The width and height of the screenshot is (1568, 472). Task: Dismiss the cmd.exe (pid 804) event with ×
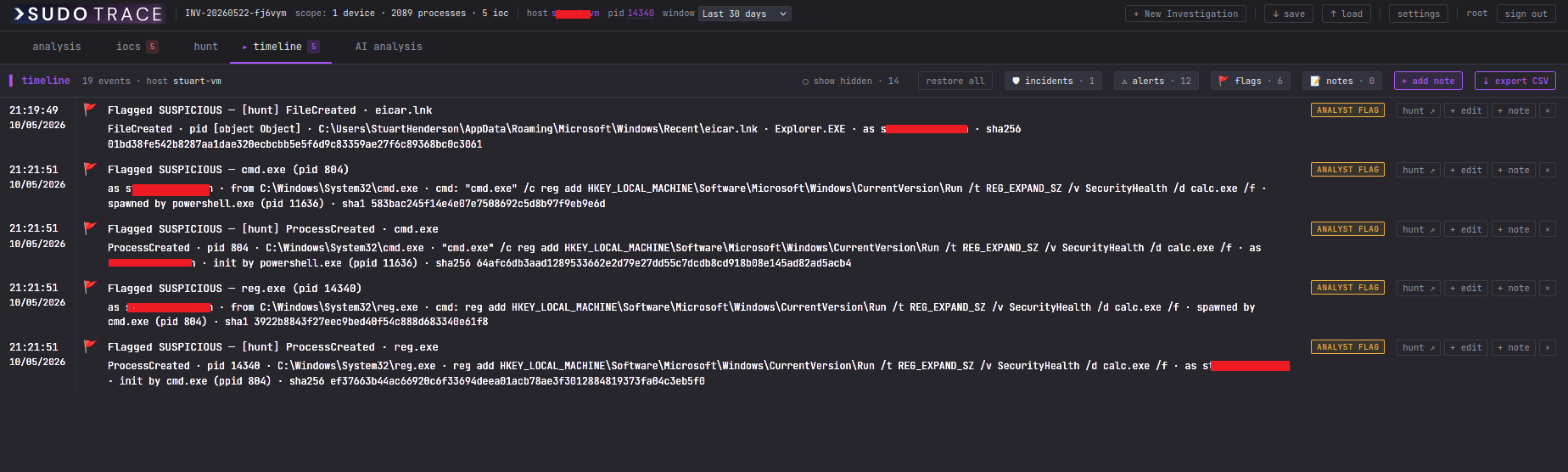click(1548, 170)
